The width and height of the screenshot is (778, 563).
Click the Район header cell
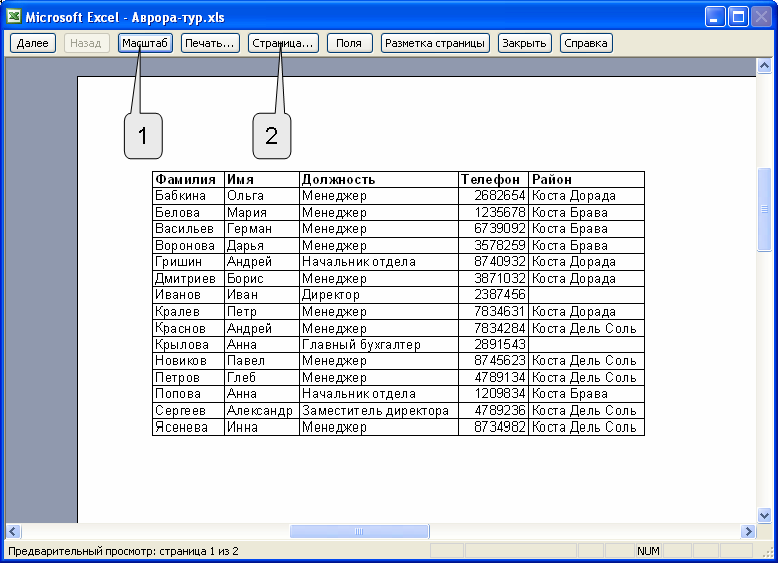[x=586, y=180]
